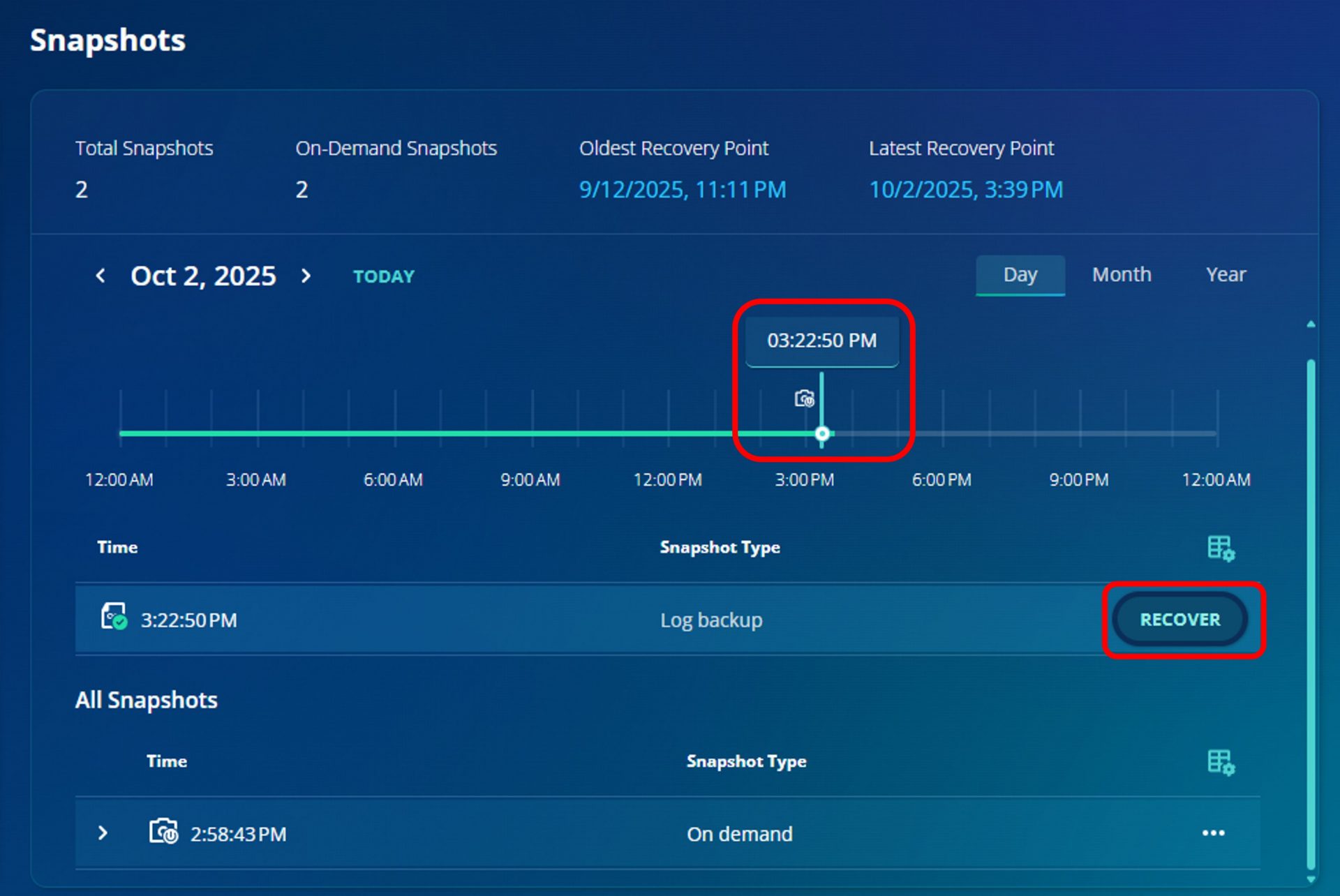Screen dimensions: 1340x896
Task: Click the timeline track at 9:00 AM
Action: point(531,434)
